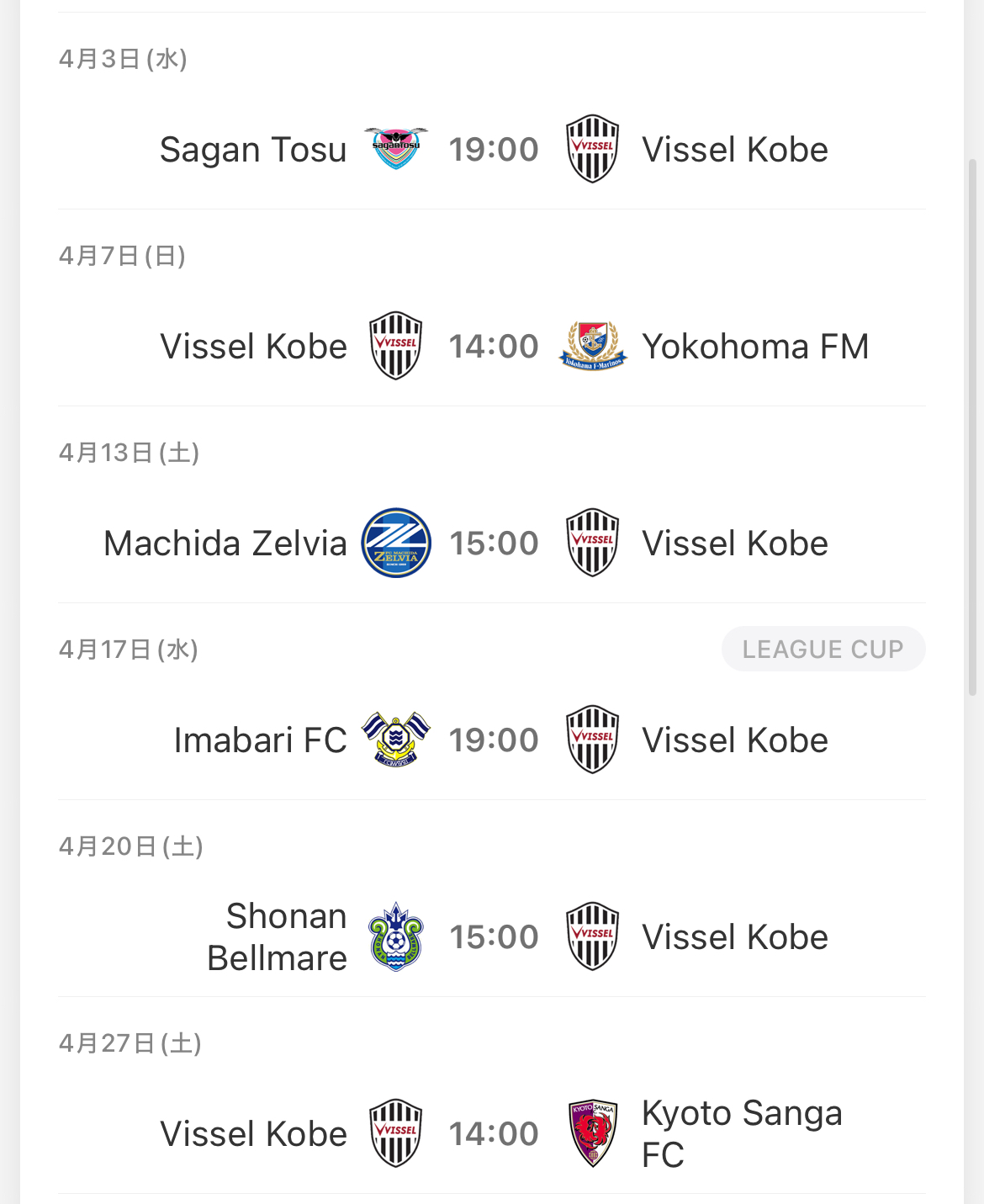Open Sagan Tosu team name link
The height and width of the screenshot is (1204, 984).
253,150
